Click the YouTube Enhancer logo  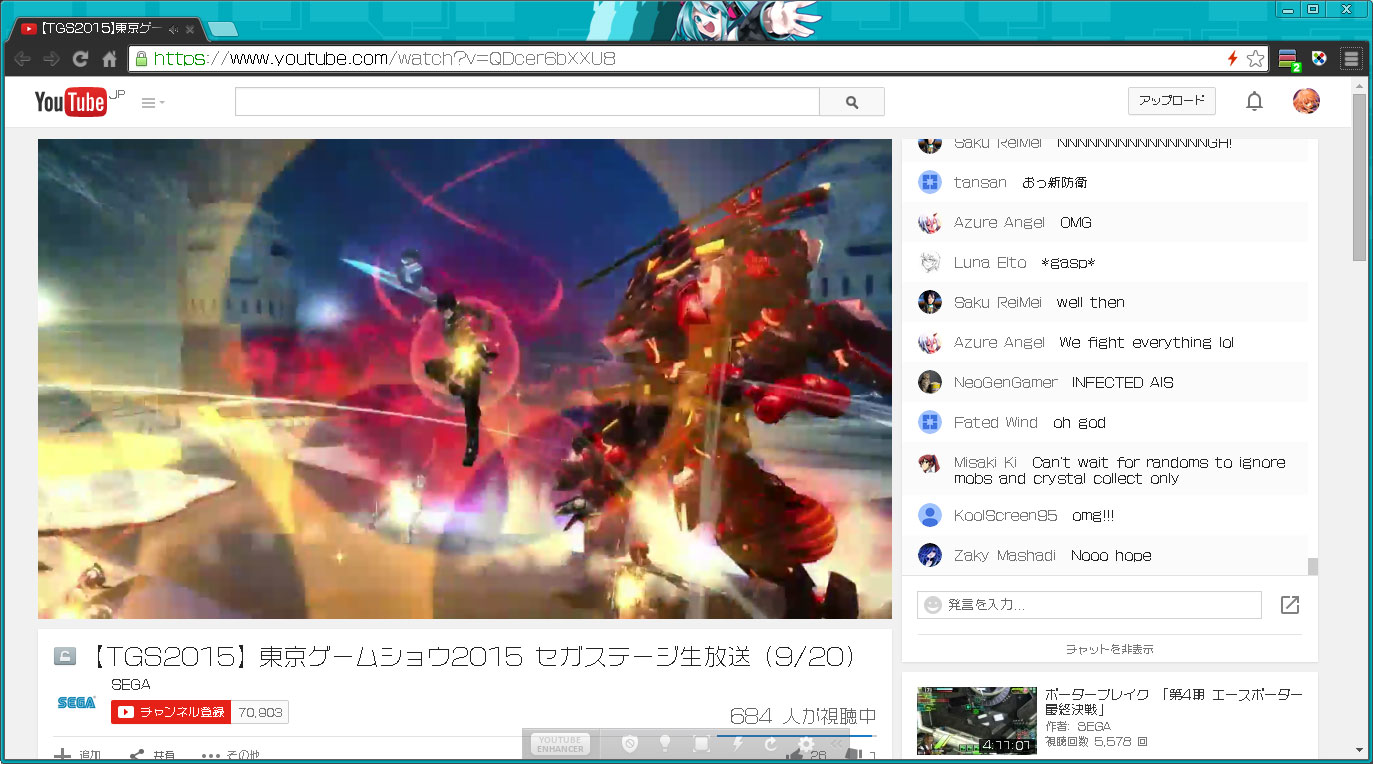tap(560, 744)
